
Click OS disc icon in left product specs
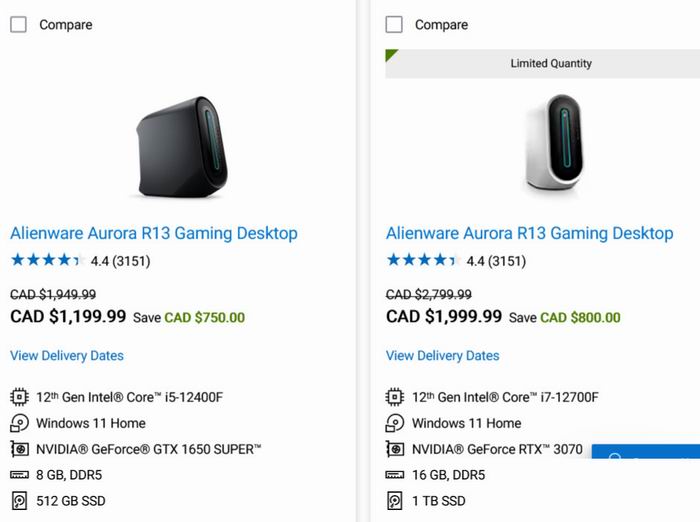[19, 423]
